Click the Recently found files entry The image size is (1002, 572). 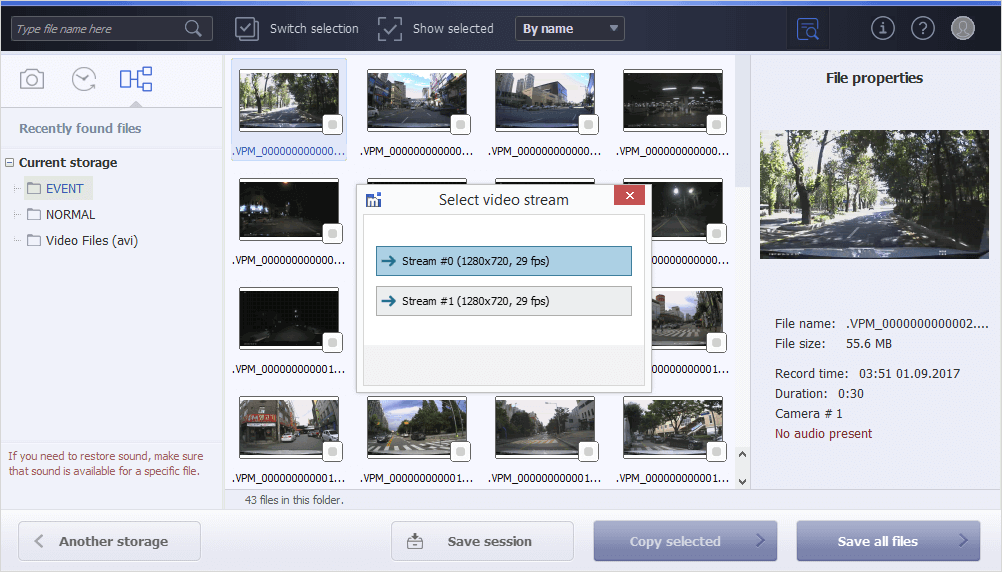80,128
